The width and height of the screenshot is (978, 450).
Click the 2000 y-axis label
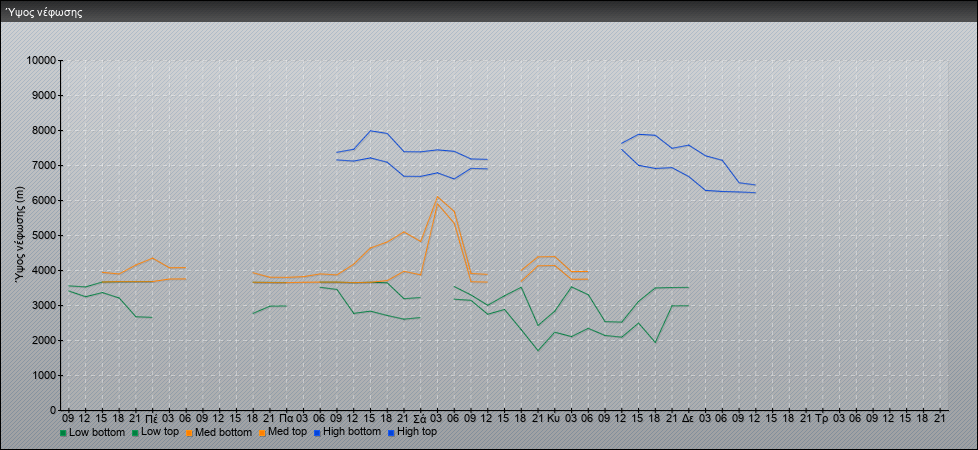click(43, 340)
